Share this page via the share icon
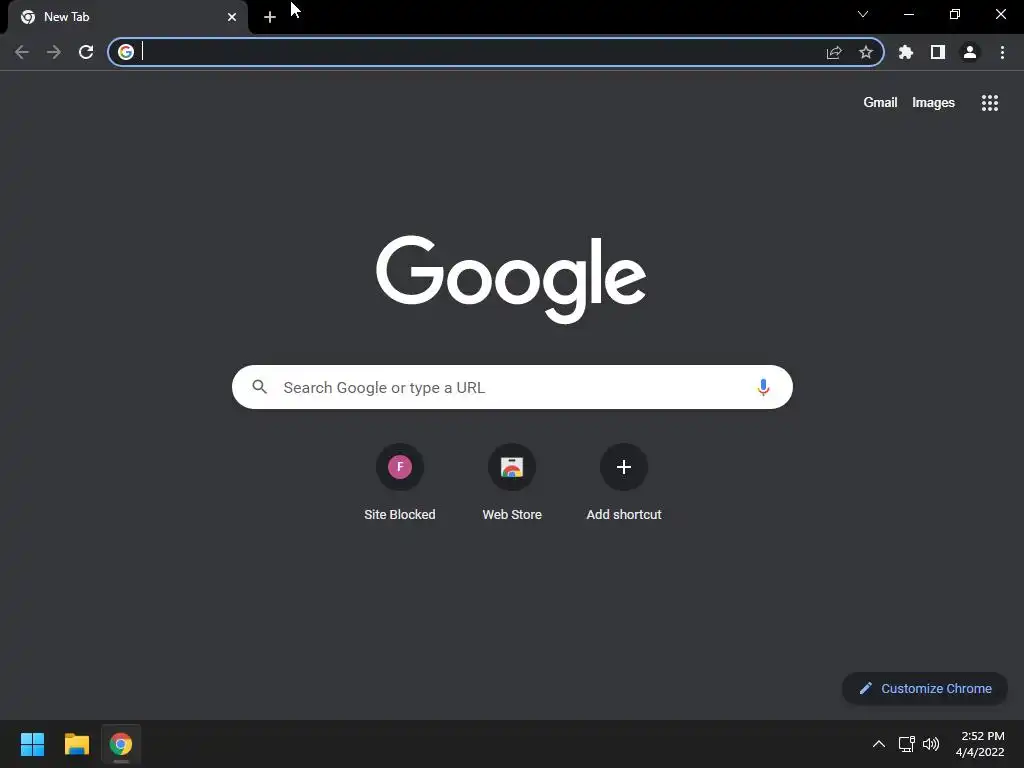Image resolution: width=1024 pixels, height=768 pixels. pos(834,52)
